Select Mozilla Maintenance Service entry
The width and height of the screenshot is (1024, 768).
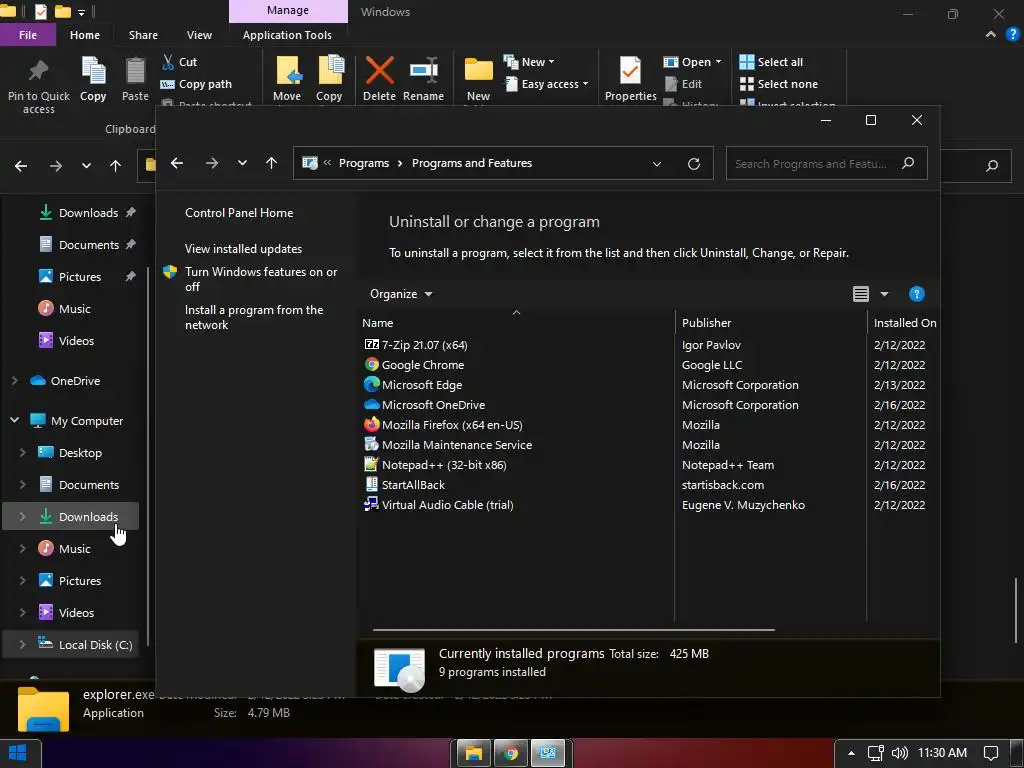pos(448,445)
